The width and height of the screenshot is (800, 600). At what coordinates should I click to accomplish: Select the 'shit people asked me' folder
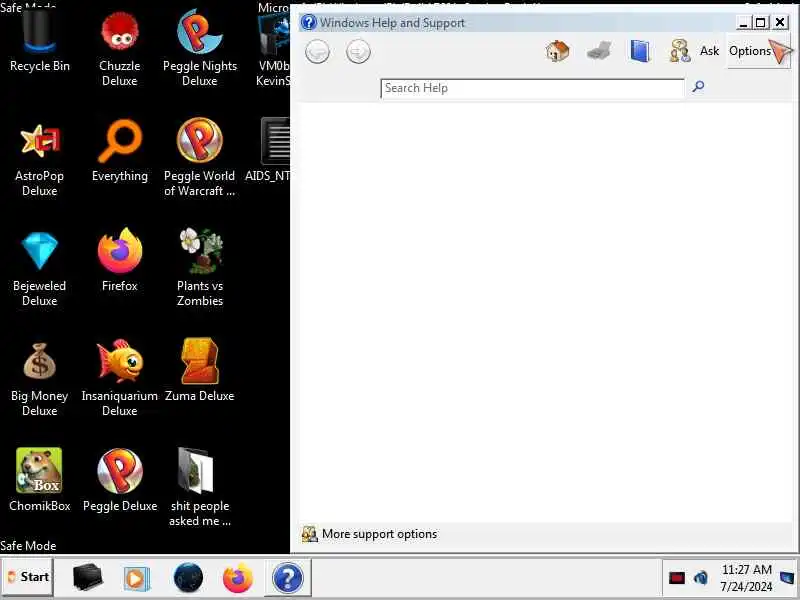[199, 487]
